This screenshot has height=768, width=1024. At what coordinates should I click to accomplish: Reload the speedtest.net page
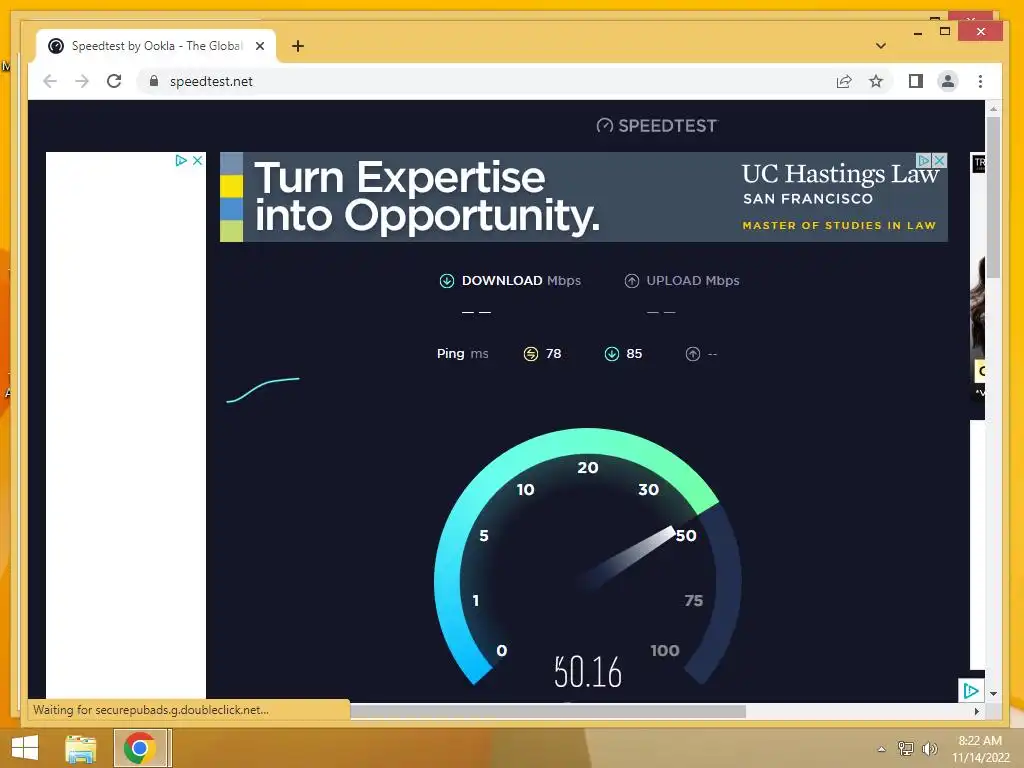[x=114, y=81]
